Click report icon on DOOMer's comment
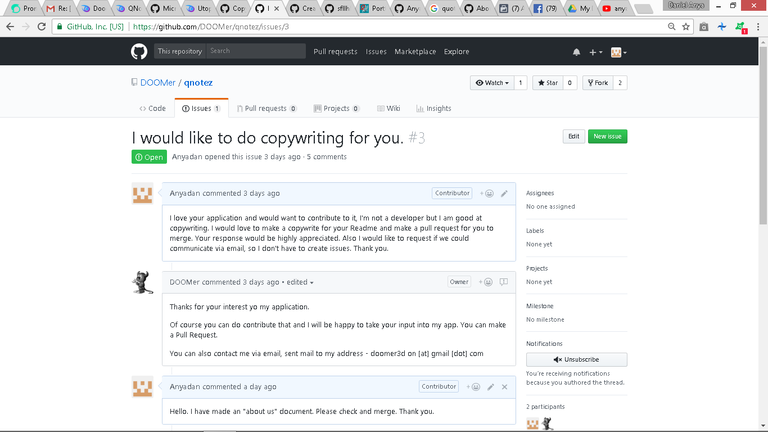768x432 pixels. tap(504, 282)
